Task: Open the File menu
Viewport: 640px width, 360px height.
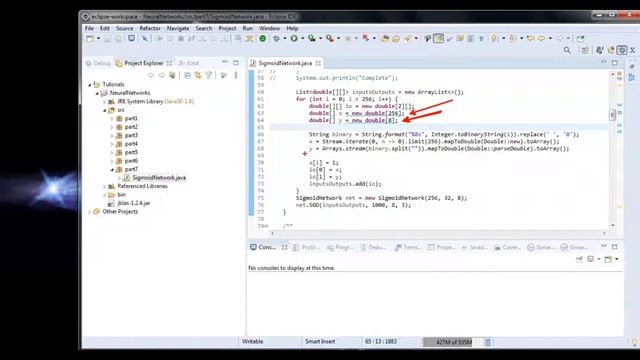Action: [x=89, y=28]
